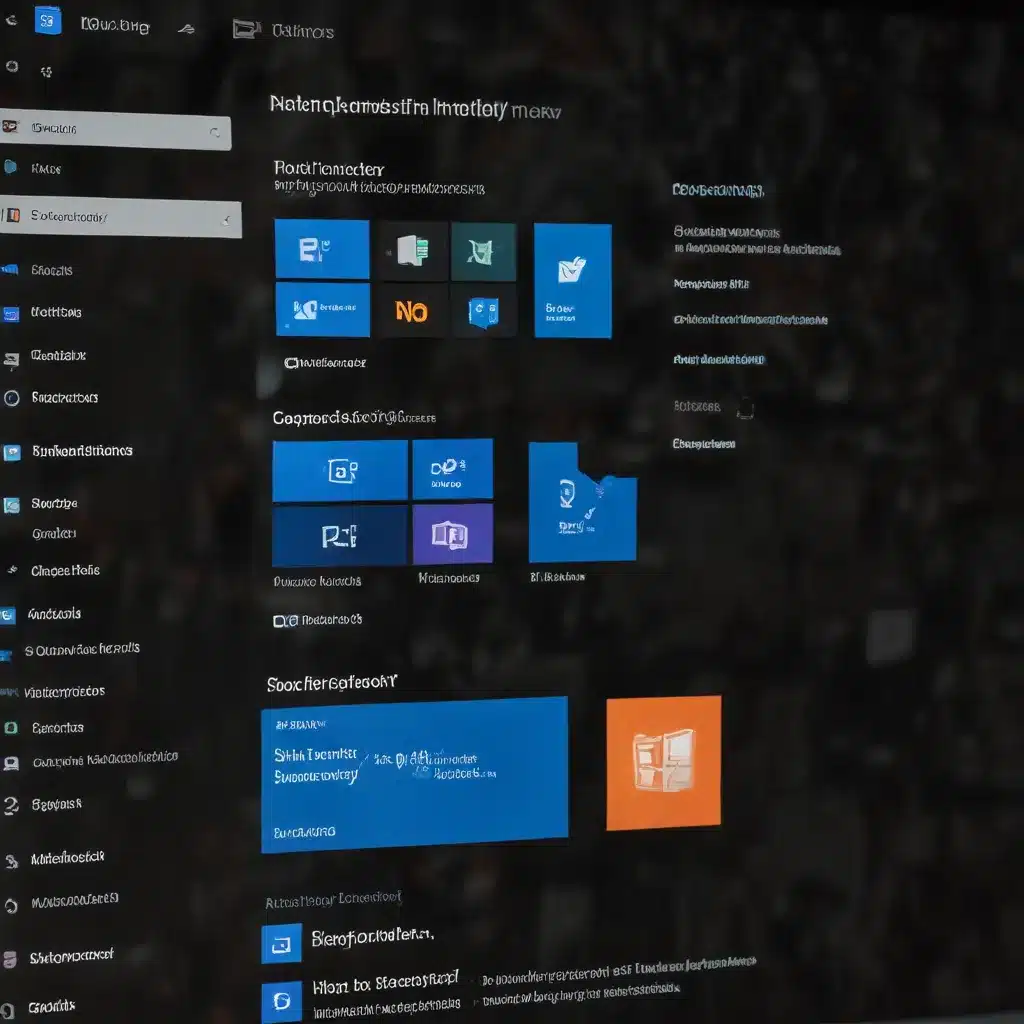Click the circle icon below the back arrow
This screenshot has height=1024, width=1024.
pos(12,66)
